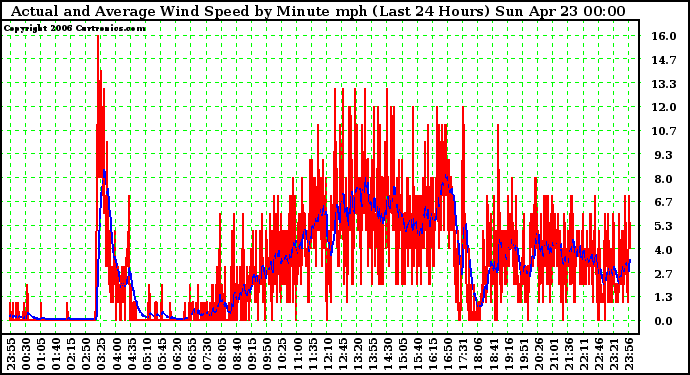Click the 12.0 y-axis label
The width and height of the screenshot is (690, 375).
[x=664, y=107]
